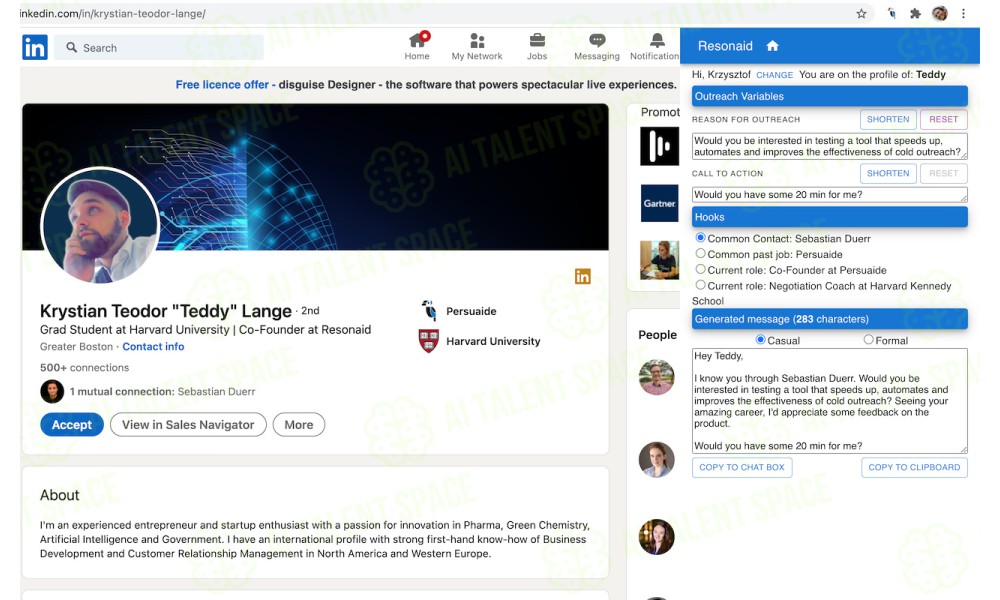Click the browser profile avatar

[x=939, y=13]
